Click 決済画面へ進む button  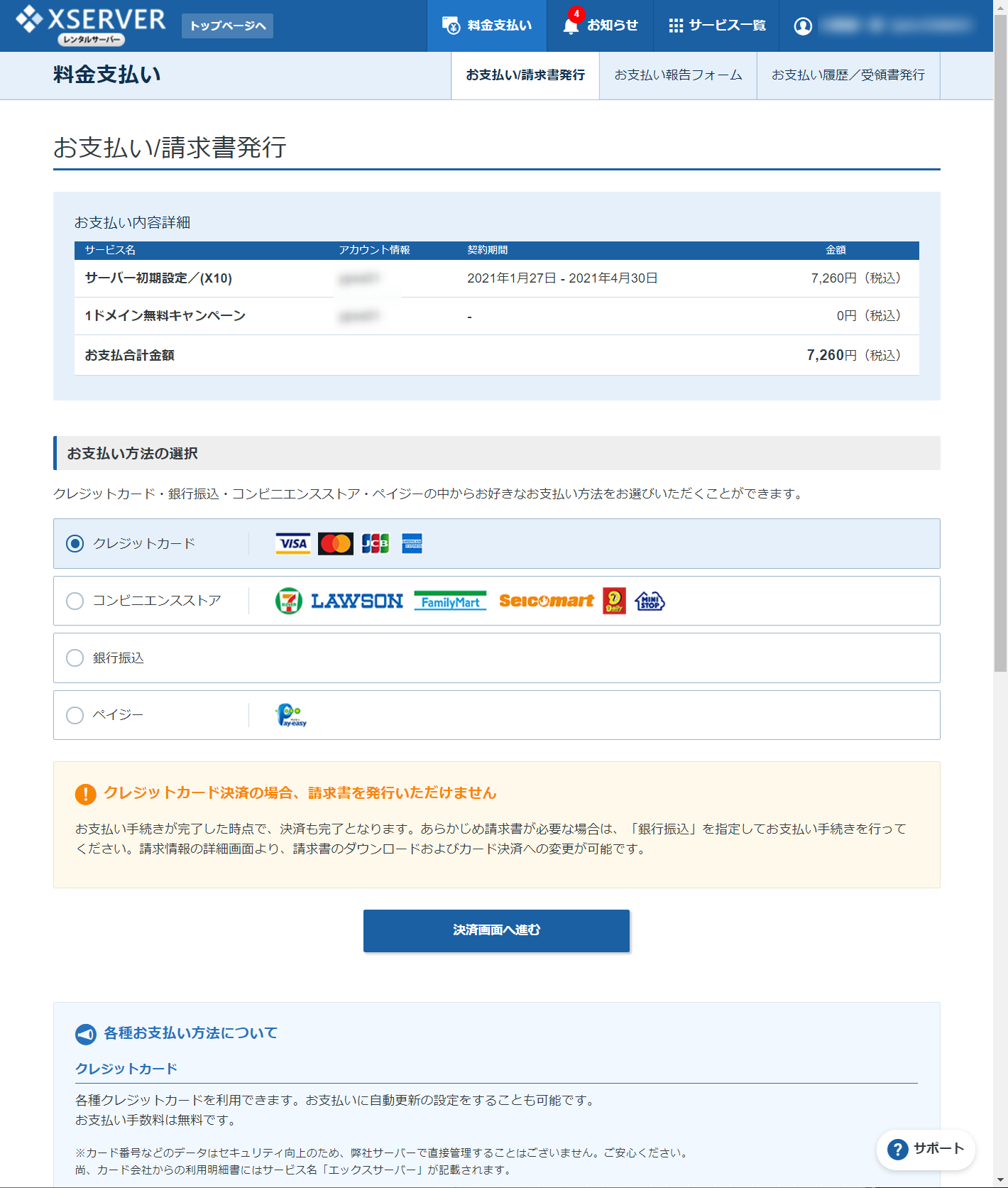click(496, 930)
